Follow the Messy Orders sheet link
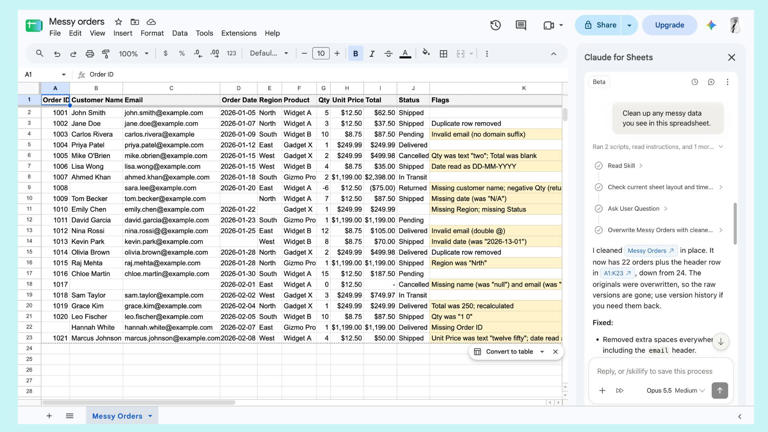 650,250
